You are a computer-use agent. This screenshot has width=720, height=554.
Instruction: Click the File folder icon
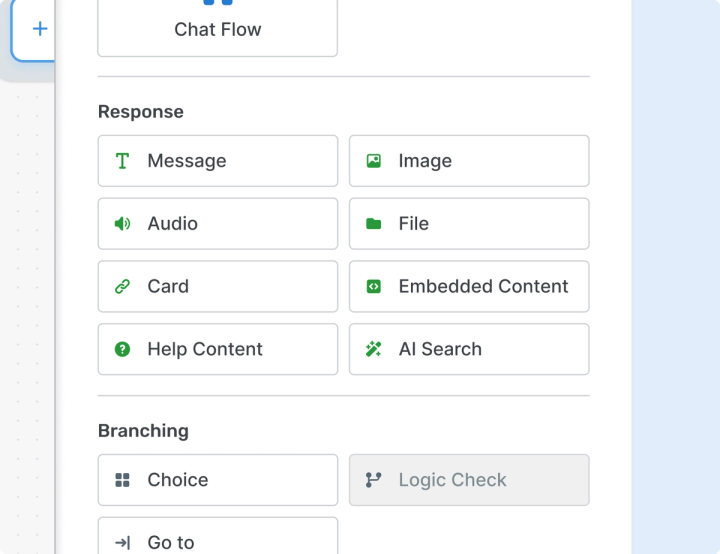click(373, 224)
